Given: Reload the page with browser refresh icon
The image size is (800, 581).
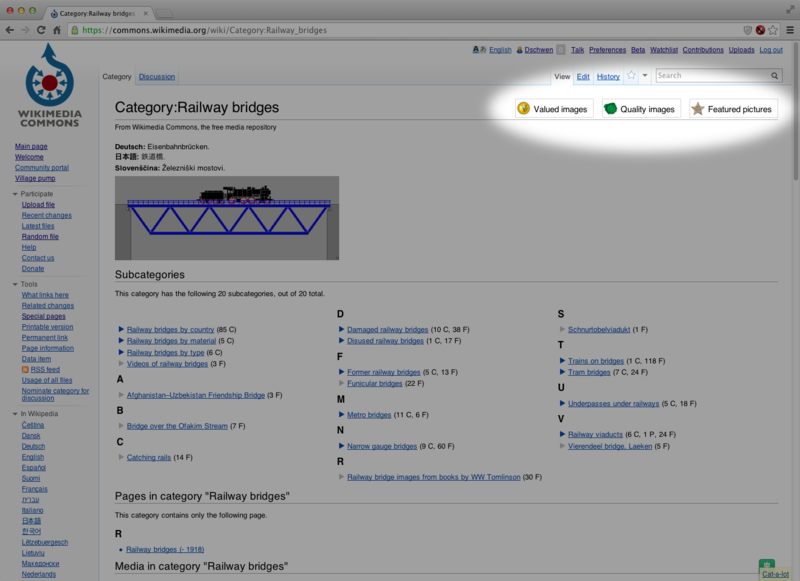Looking at the screenshot, I should tap(41, 30).
